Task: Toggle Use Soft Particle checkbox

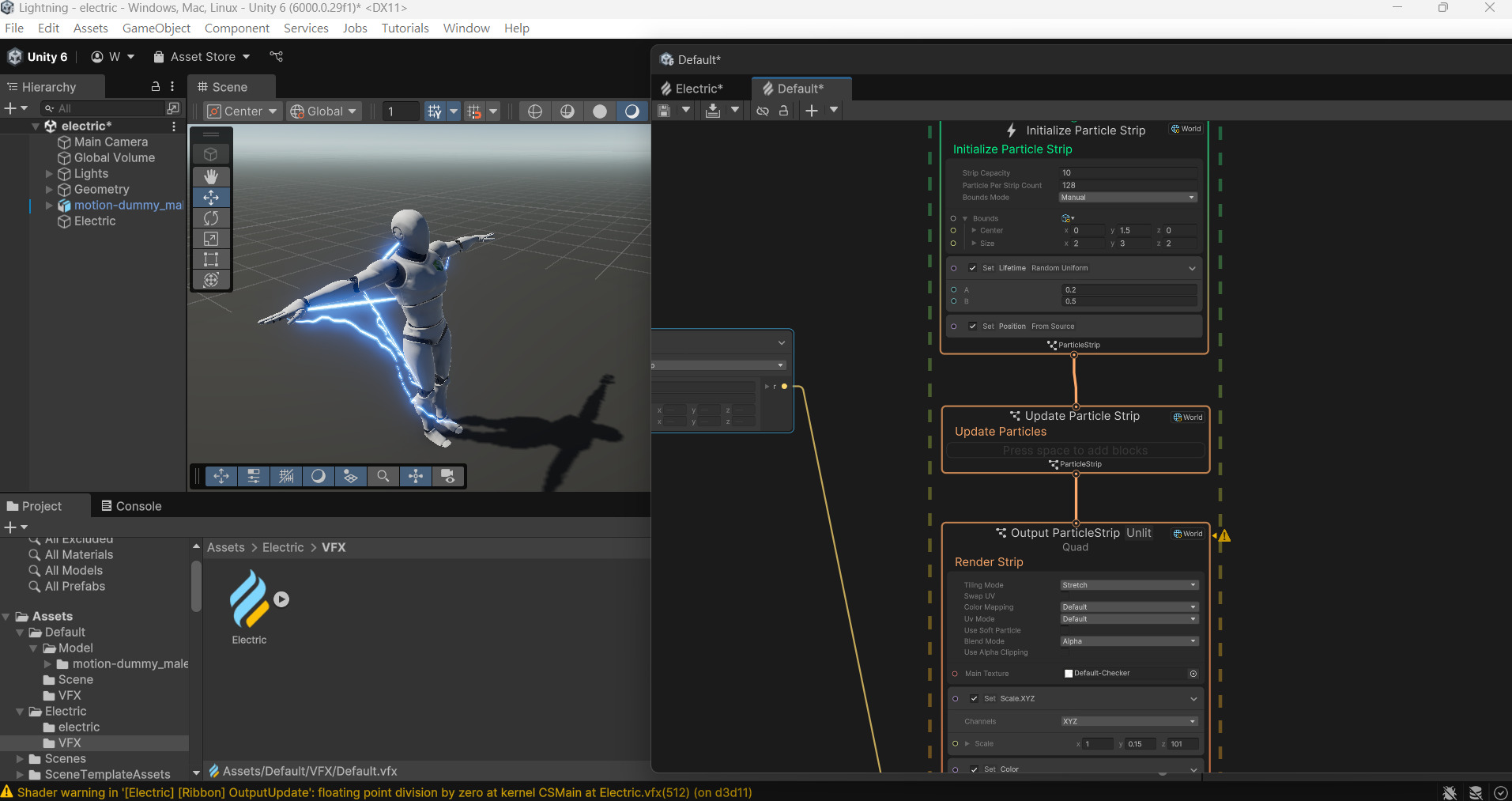Action: [1065, 630]
